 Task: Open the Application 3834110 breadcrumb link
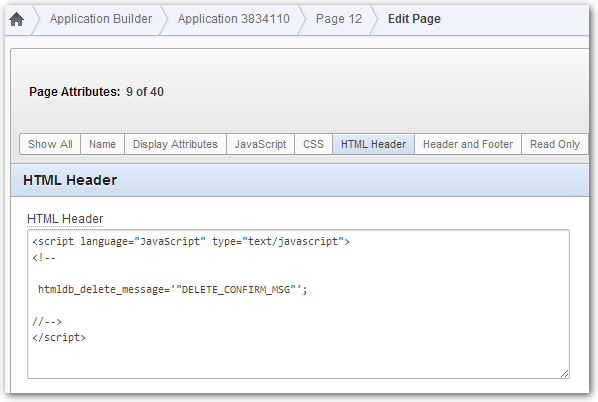pyautogui.click(x=233, y=19)
